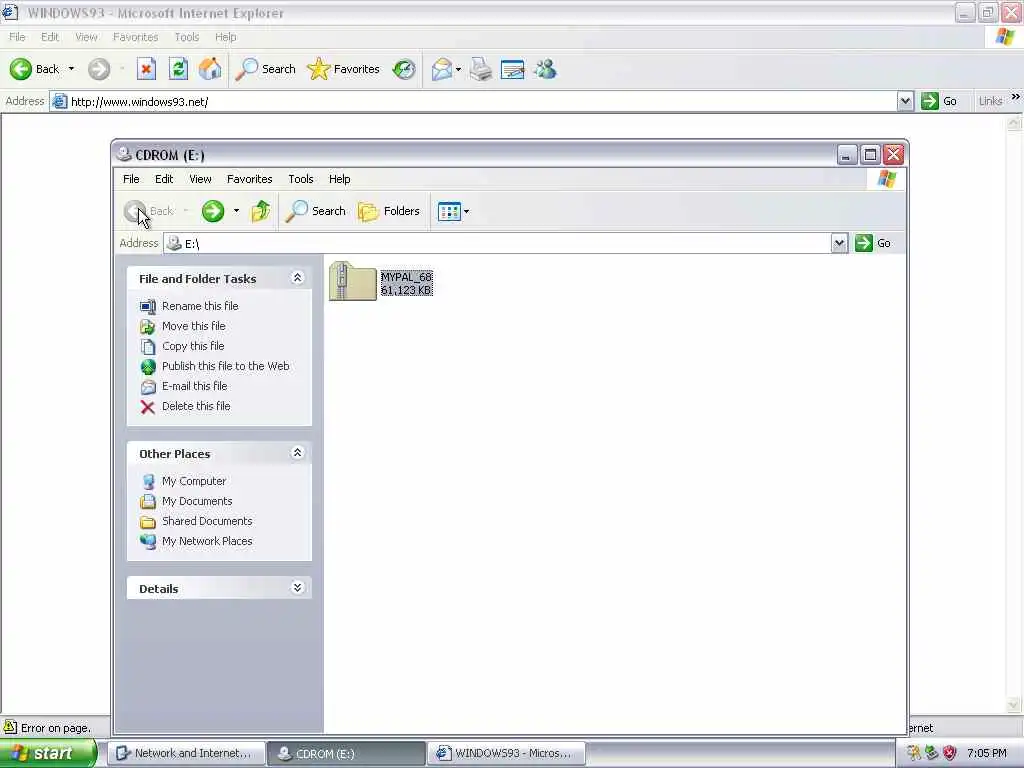Click Search in CDROM window toolbar

(x=315, y=211)
